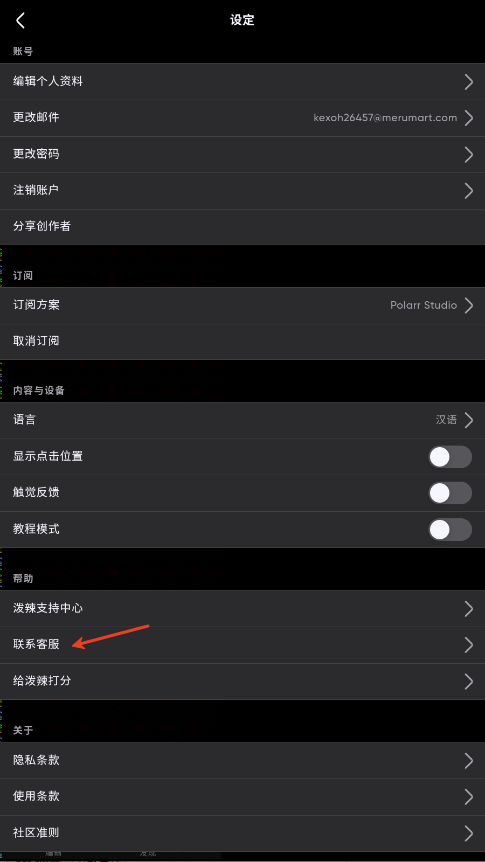Viewport: 485px width, 862px height.
Task: Expand 订阅方案 showing Polarr Studio
Action: click(242, 305)
